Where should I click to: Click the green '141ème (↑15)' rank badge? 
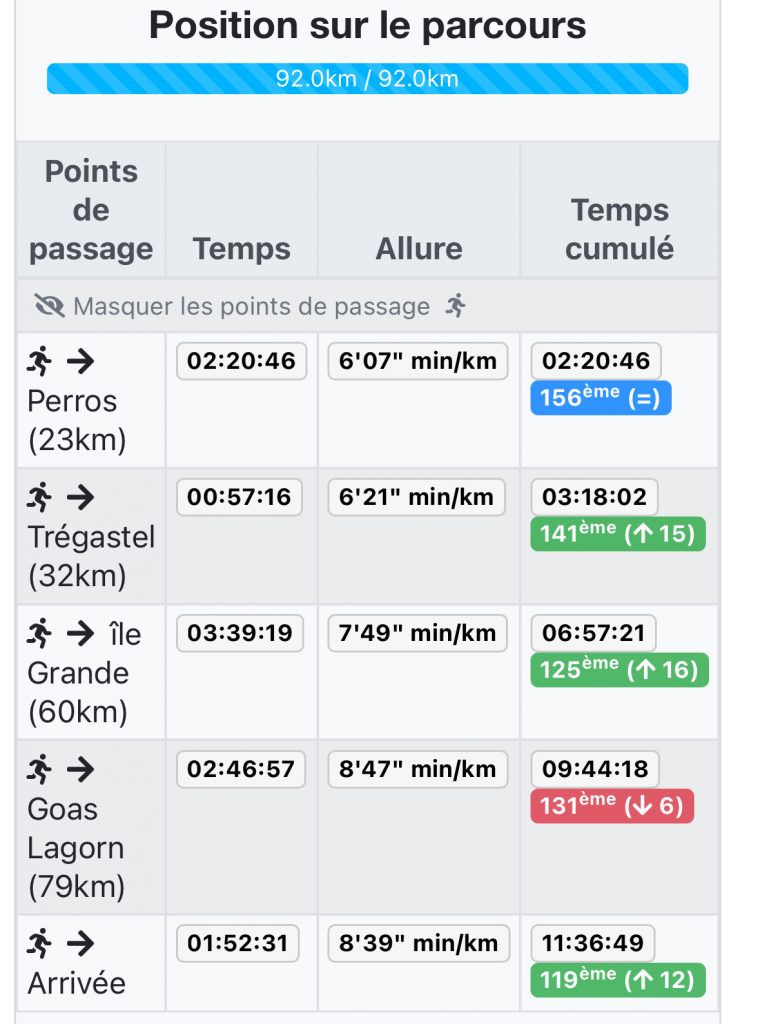[x=618, y=534]
